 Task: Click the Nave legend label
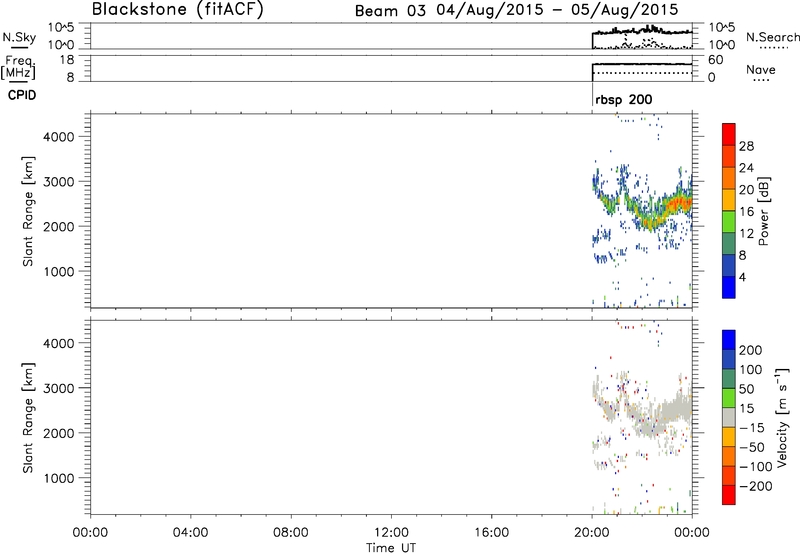tap(760, 70)
